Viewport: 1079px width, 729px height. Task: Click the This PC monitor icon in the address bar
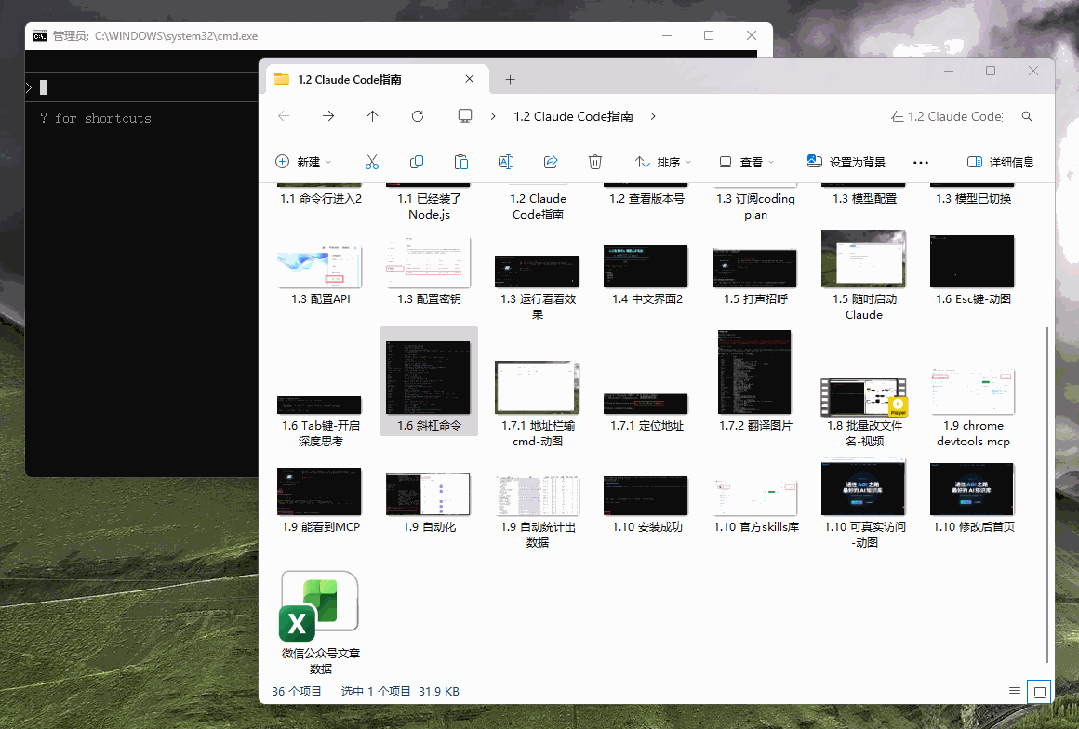pyautogui.click(x=465, y=116)
